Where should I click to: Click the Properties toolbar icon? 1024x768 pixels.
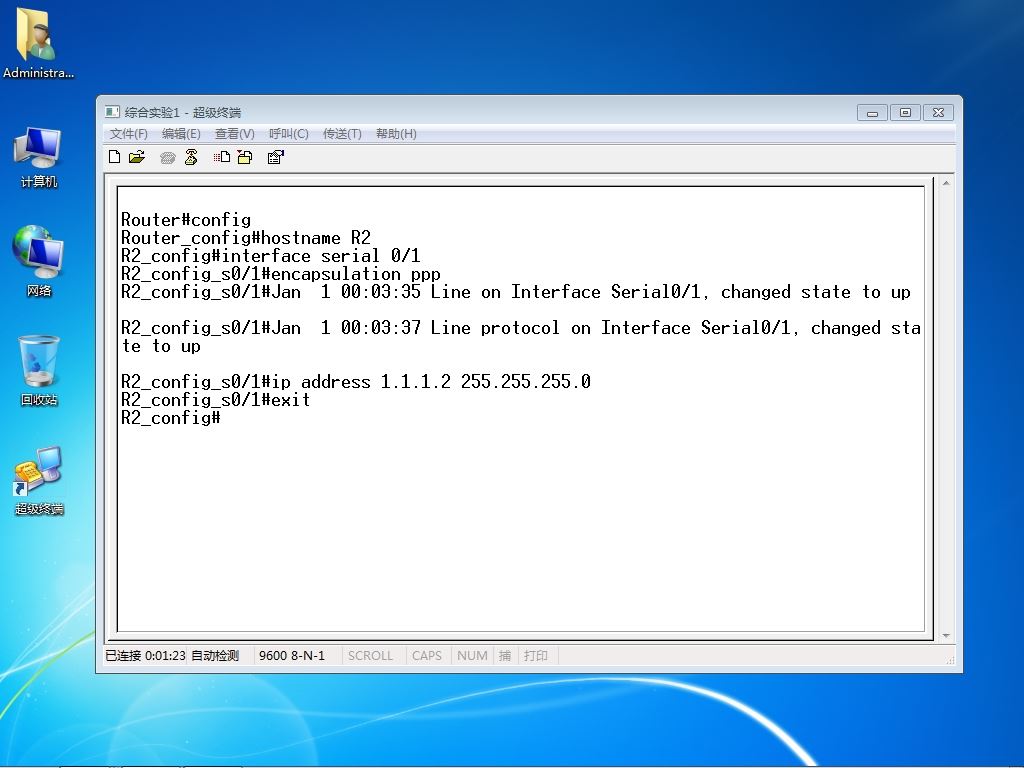(276, 157)
